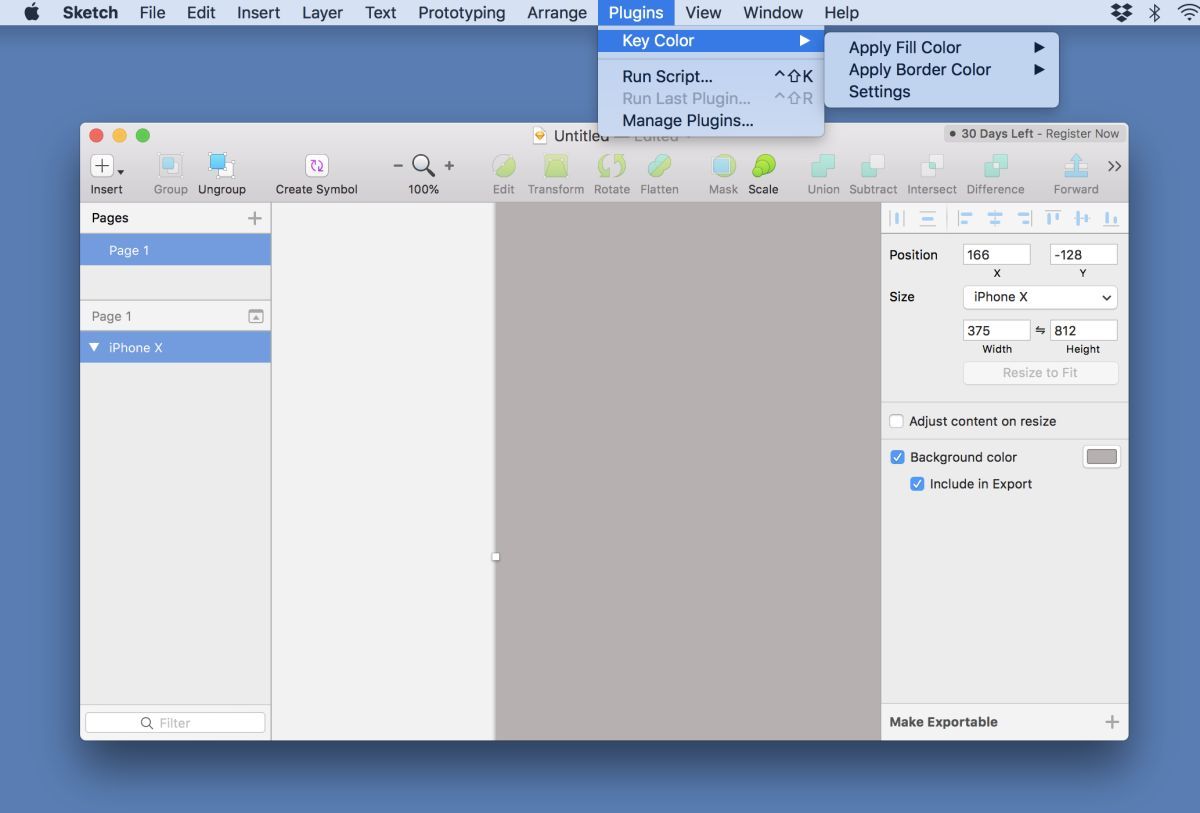The image size is (1200, 813).
Task: Open the Apple menu
Action: [31, 13]
